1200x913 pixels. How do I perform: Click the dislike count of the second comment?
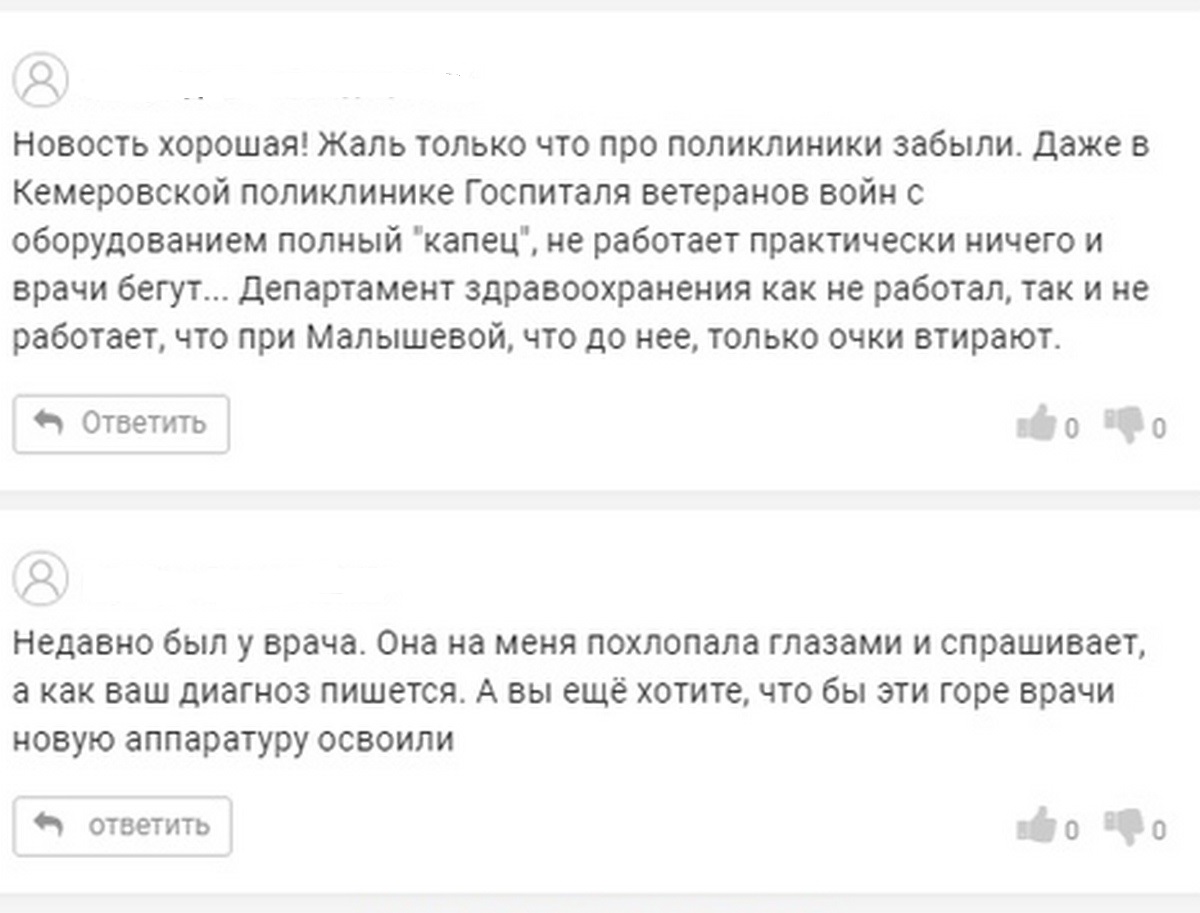[x=1158, y=830]
